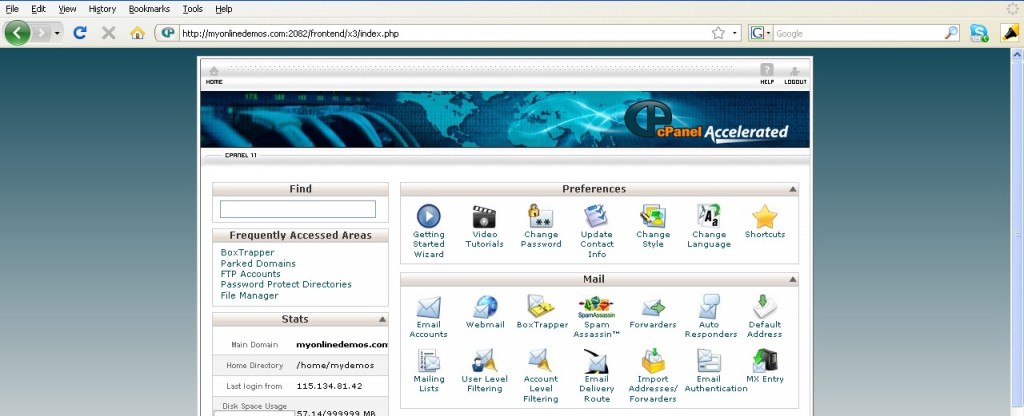The width and height of the screenshot is (1024, 416).
Task: Open the Change Style icon
Action: point(652,216)
